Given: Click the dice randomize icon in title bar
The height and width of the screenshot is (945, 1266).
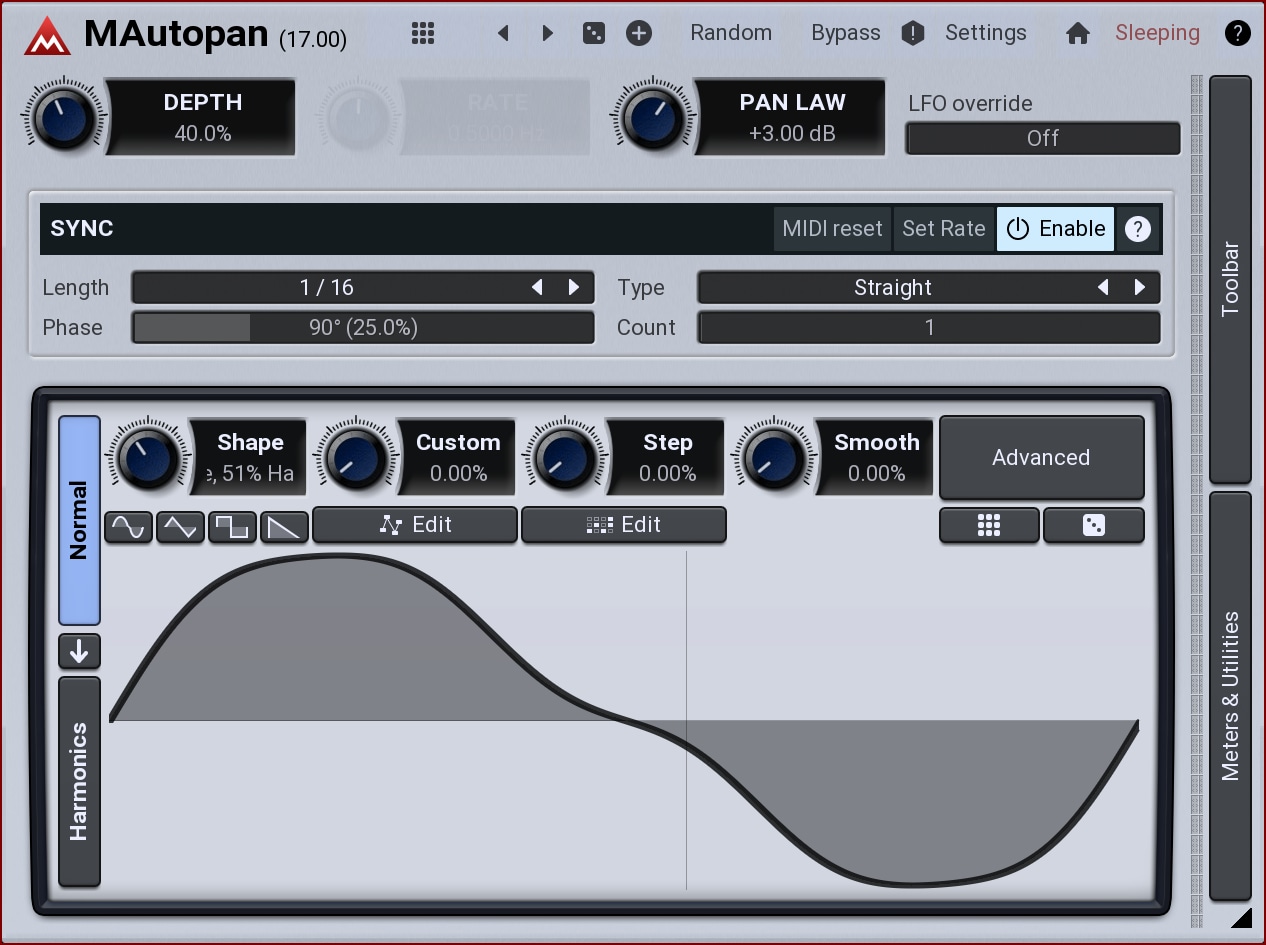Looking at the screenshot, I should coord(594,33).
